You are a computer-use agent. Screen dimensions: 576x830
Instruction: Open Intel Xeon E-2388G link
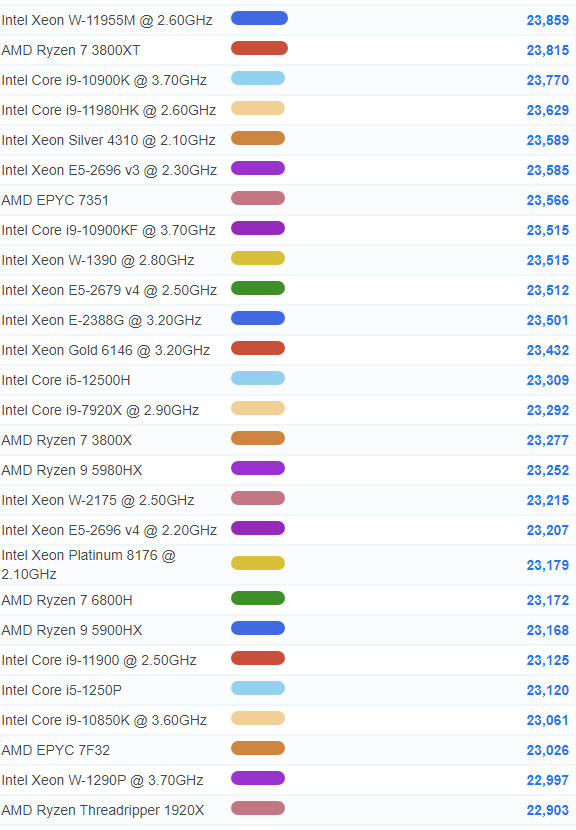[x=102, y=320]
